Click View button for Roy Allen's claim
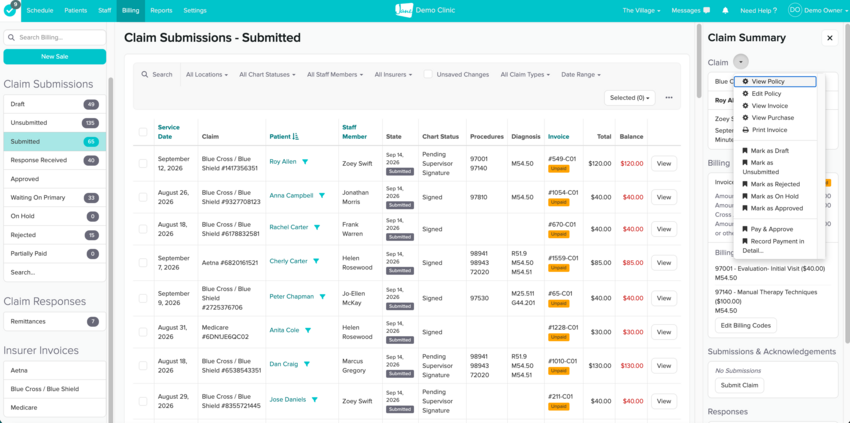Viewport: 850px width, 423px height. point(664,163)
